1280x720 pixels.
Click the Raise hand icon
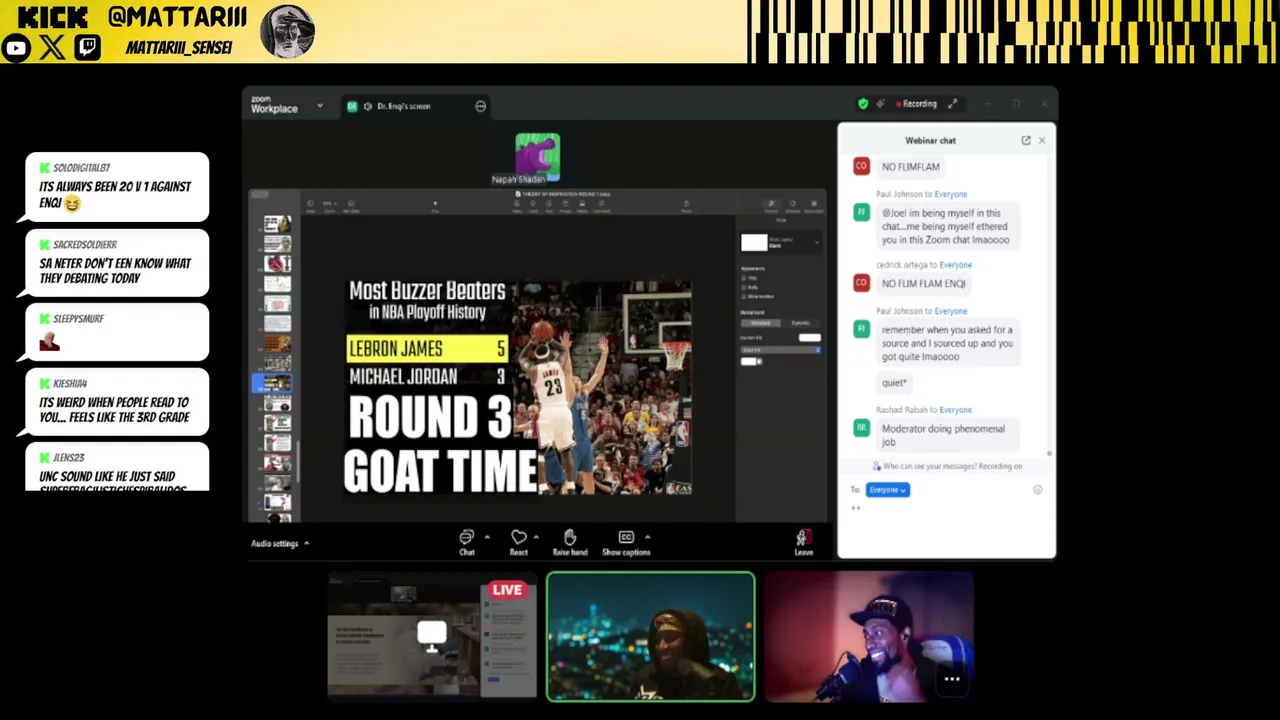coord(570,537)
